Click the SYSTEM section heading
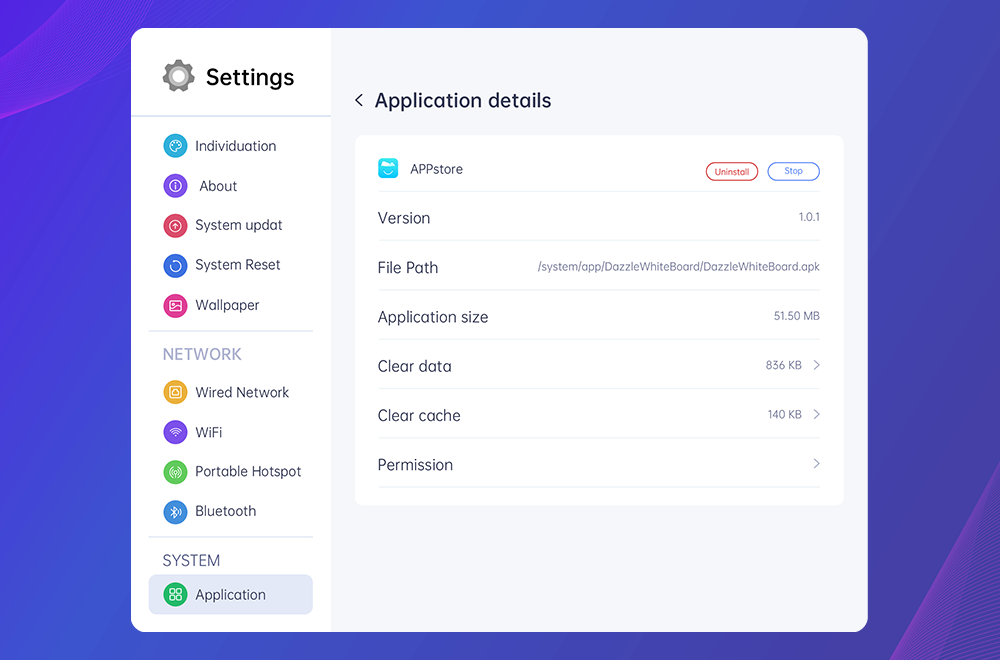Screen dimensions: 1000x660 coord(191,561)
